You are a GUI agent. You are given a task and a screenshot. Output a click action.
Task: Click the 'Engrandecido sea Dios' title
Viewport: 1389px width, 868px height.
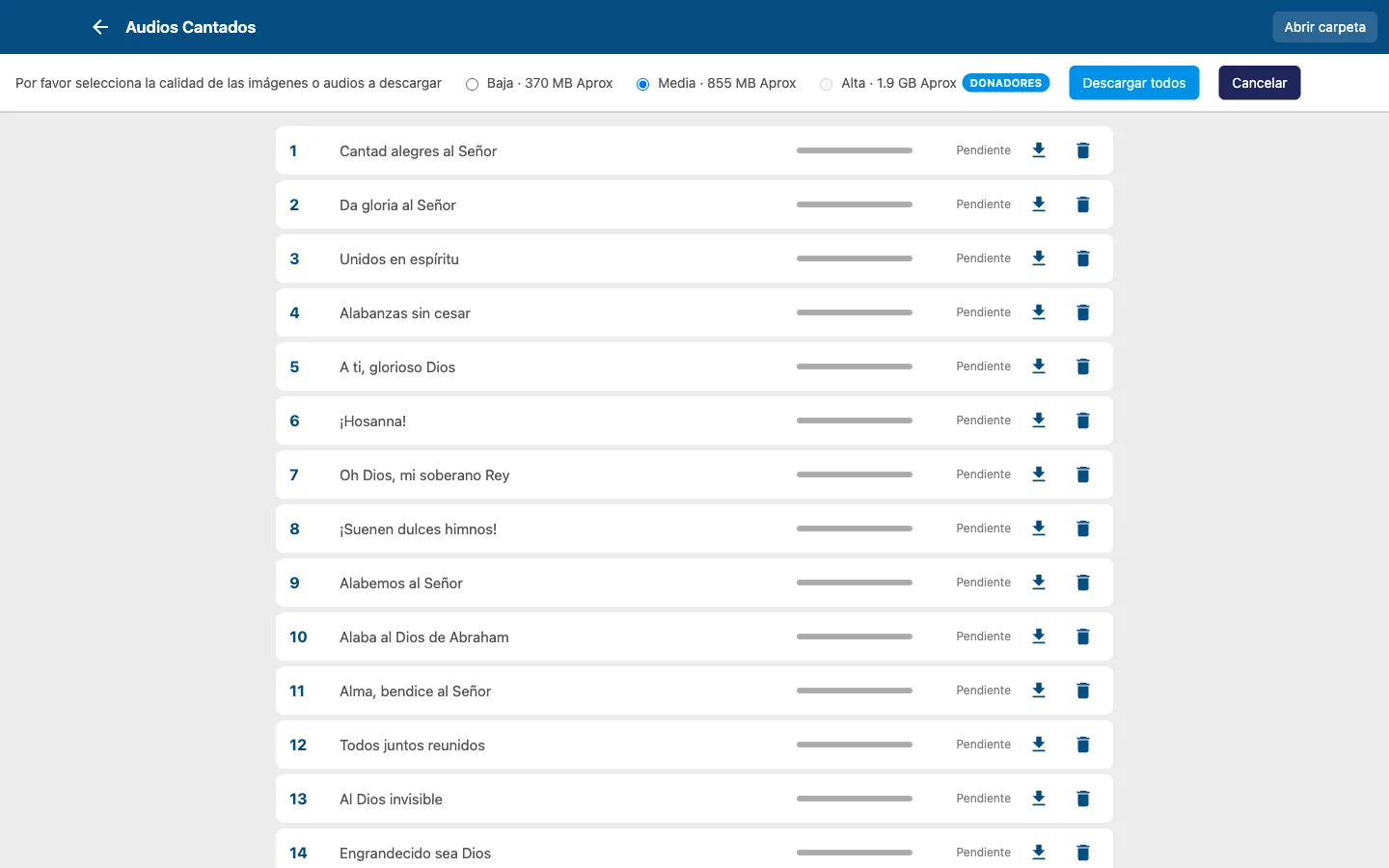(415, 853)
